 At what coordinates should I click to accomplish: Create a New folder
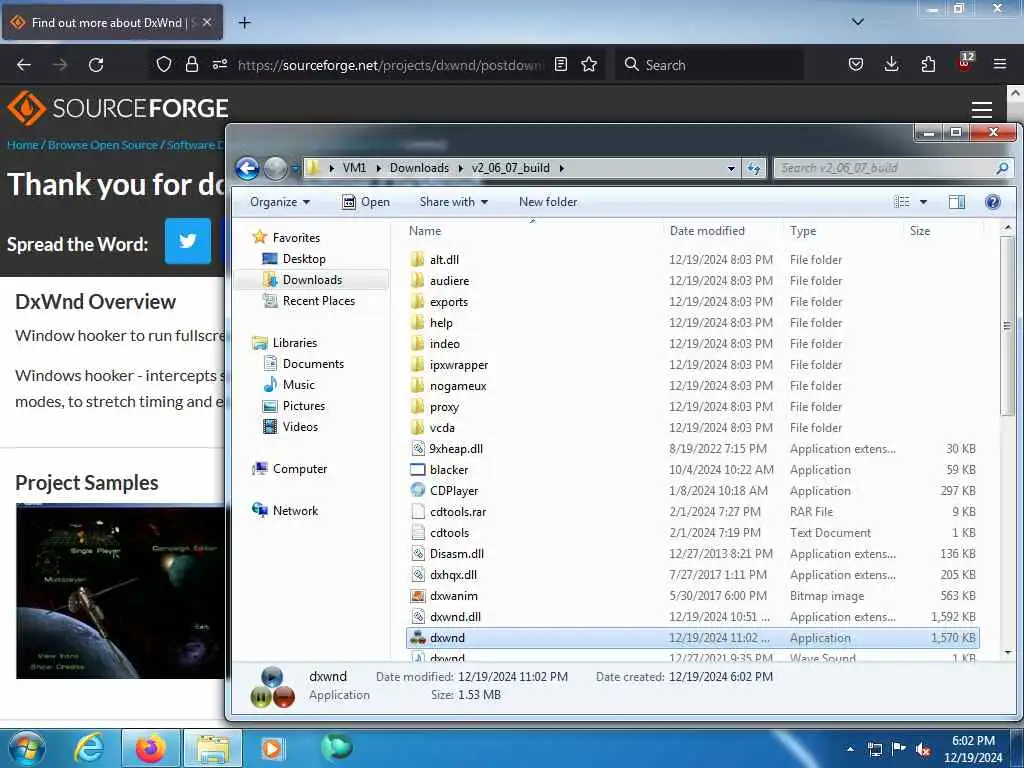548,202
